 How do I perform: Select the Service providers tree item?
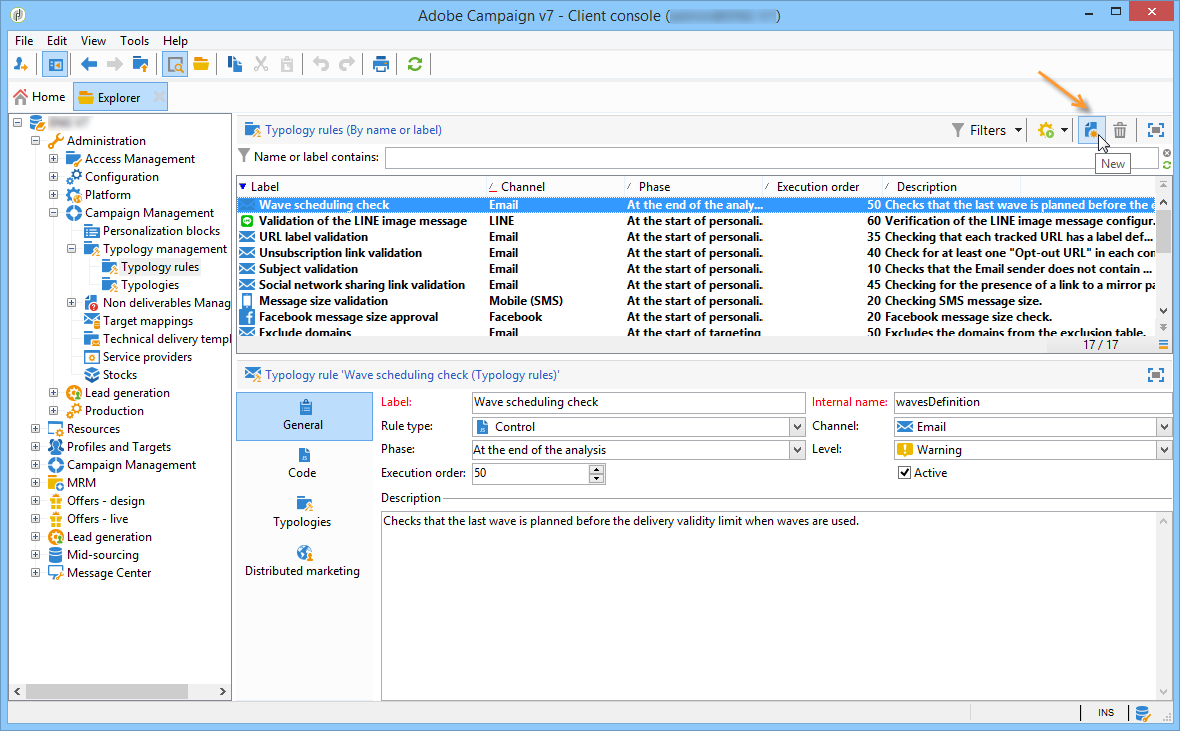pyautogui.click(x=147, y=357)
